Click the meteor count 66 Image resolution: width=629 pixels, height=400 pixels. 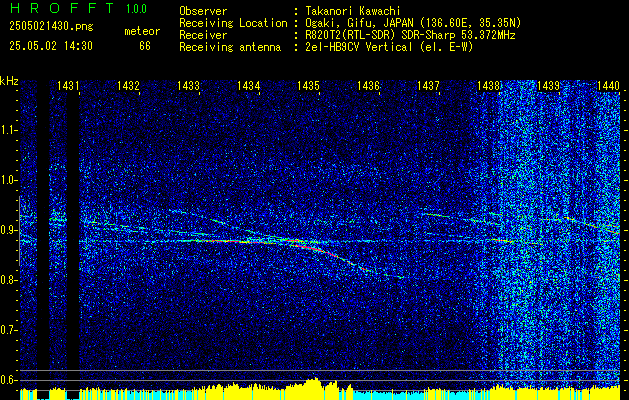coord(145,46)
